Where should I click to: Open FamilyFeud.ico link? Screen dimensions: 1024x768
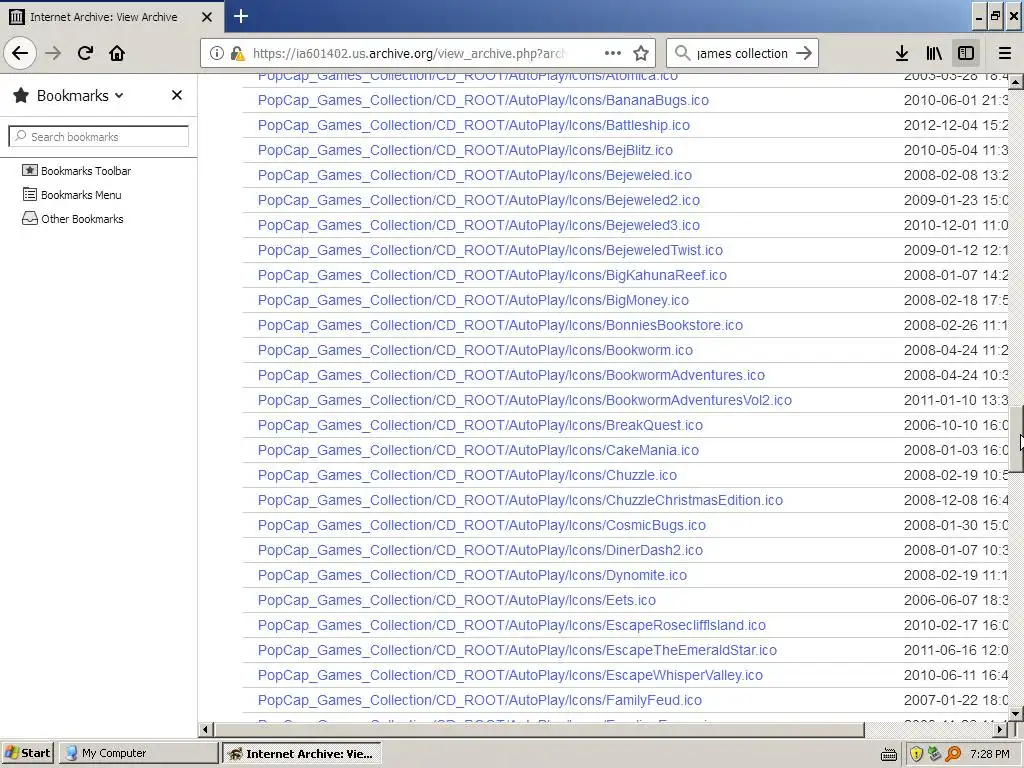pyautogui.click(x=480, y=701)
